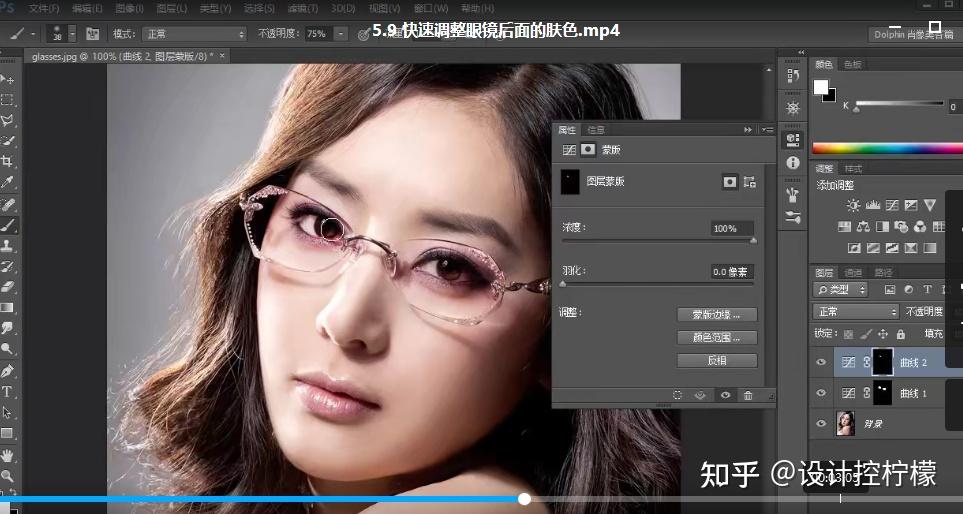Collapse the Properties panel double arrows

coord(748,130)
